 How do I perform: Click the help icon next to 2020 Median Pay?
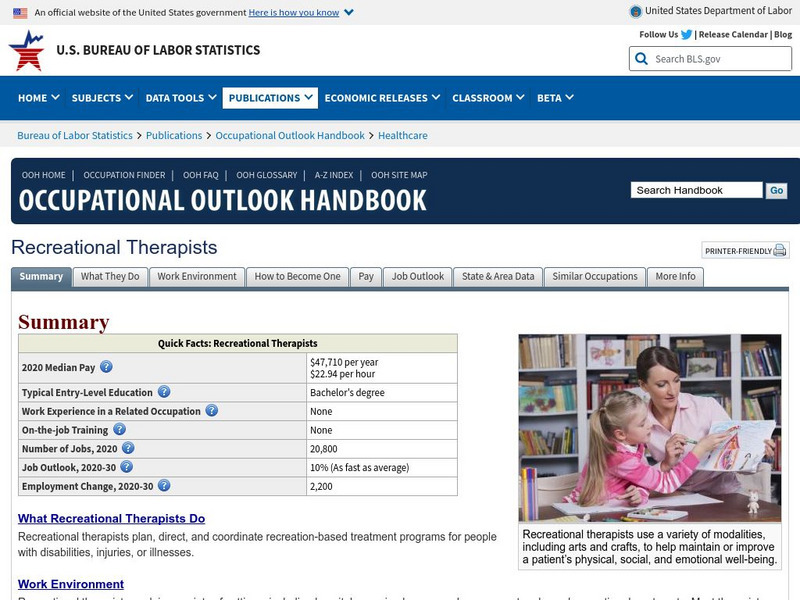(x=106, y=364)
